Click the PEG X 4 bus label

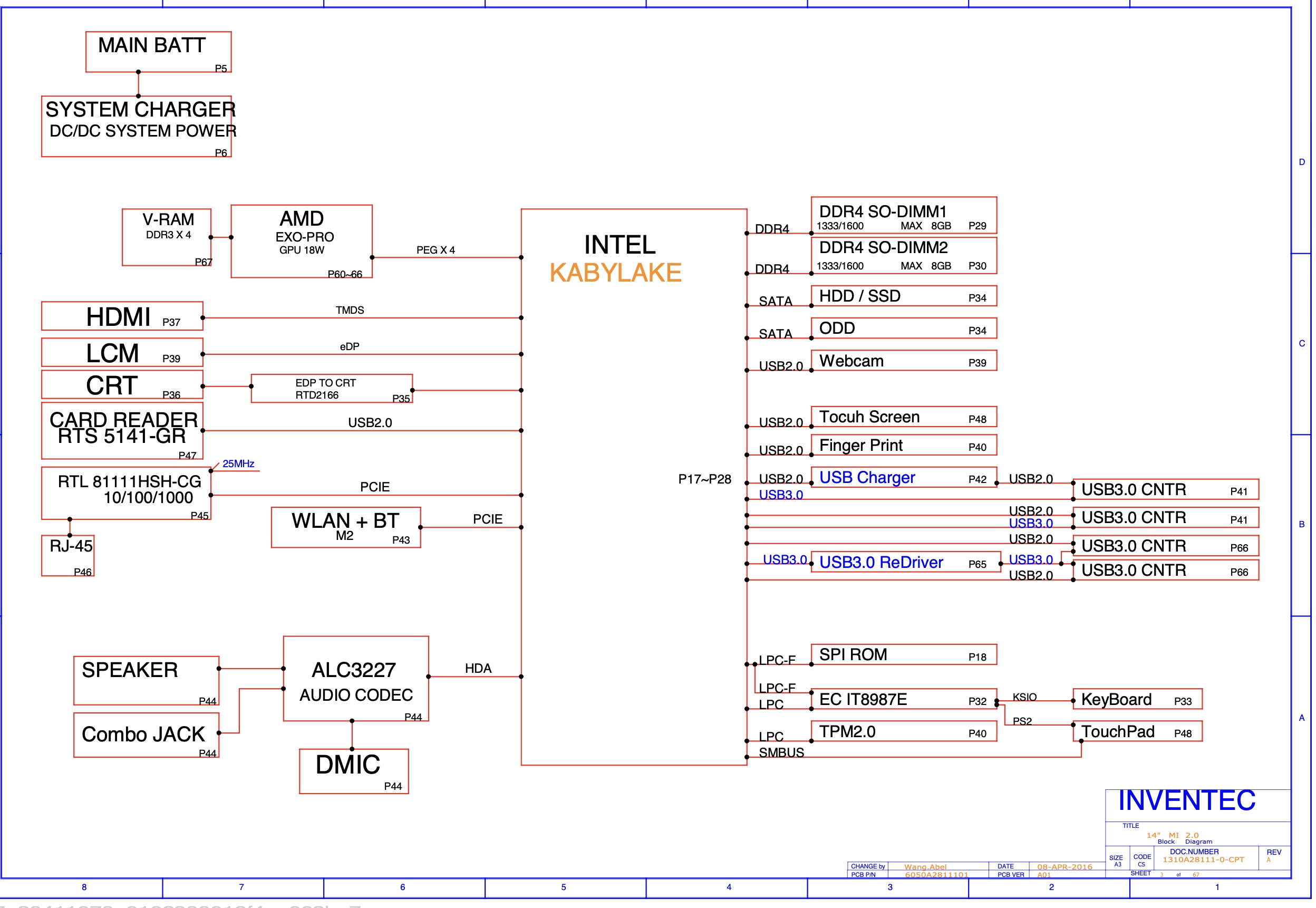(x=436, y=250)
